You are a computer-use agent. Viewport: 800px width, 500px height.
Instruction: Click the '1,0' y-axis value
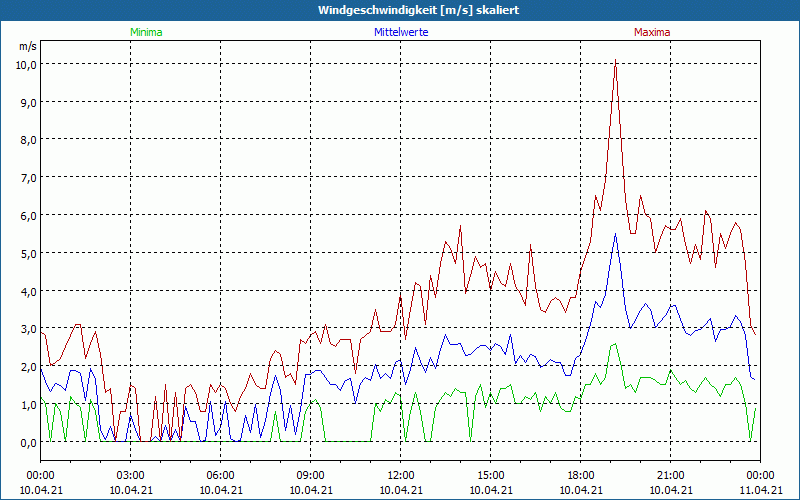click(x=29, y=405)
